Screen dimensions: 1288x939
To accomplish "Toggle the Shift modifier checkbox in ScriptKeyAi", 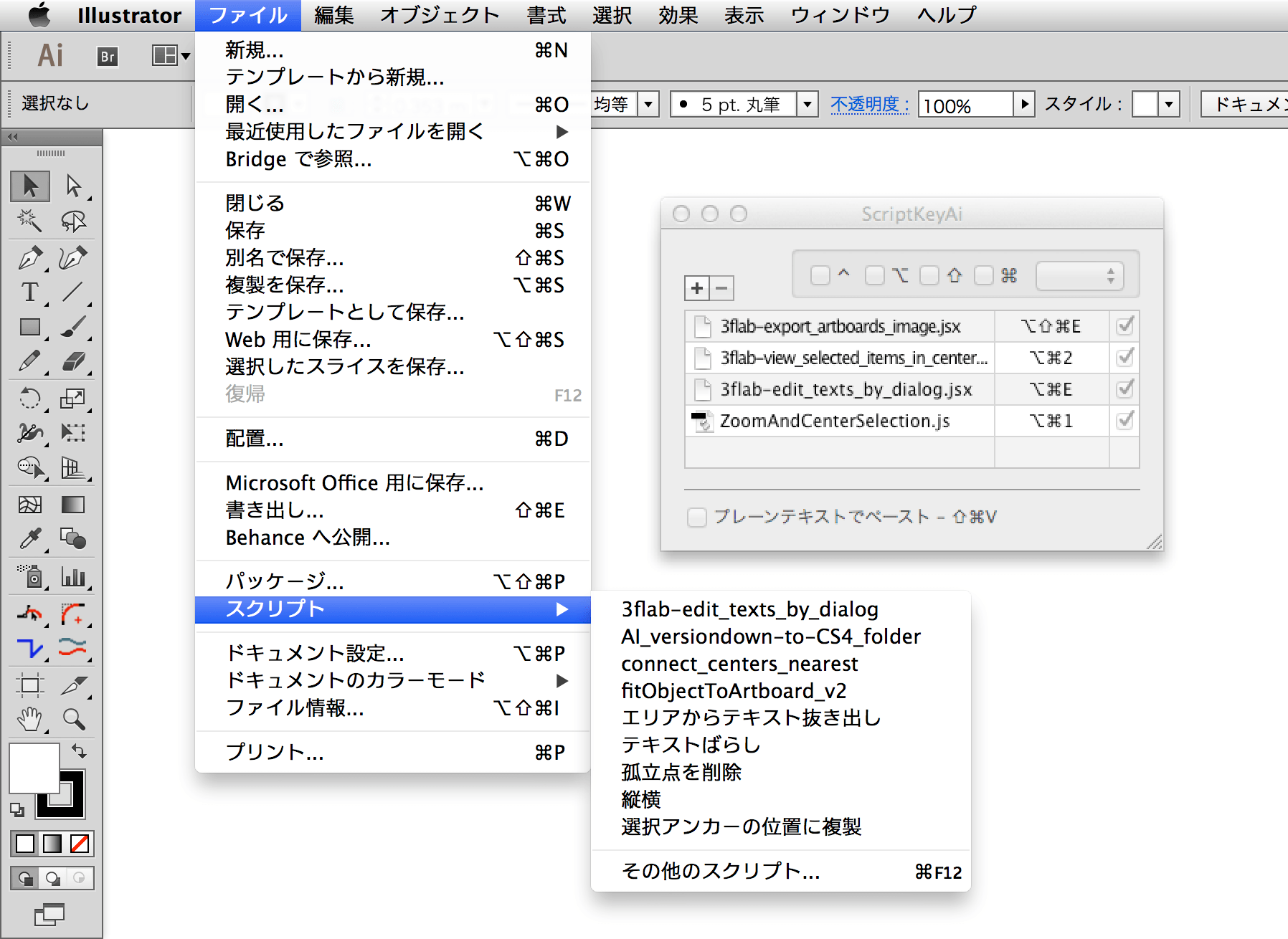I will click(x=929, y=275).
